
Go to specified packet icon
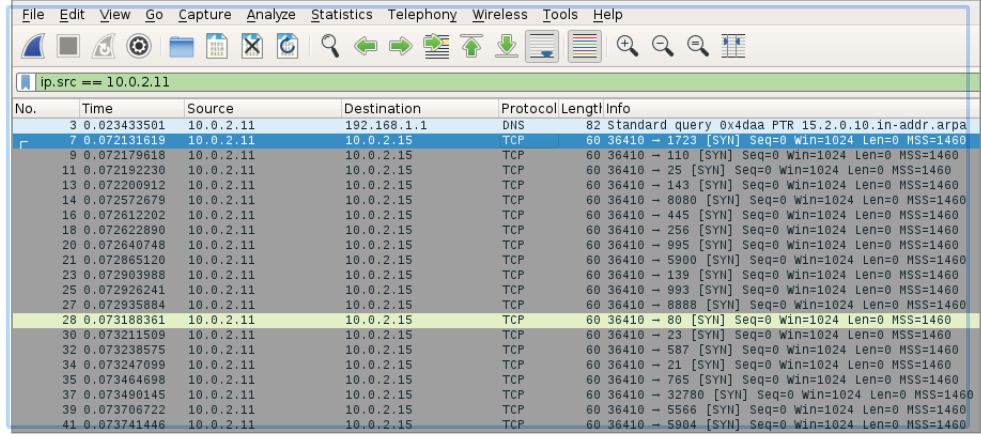(436, 46)
